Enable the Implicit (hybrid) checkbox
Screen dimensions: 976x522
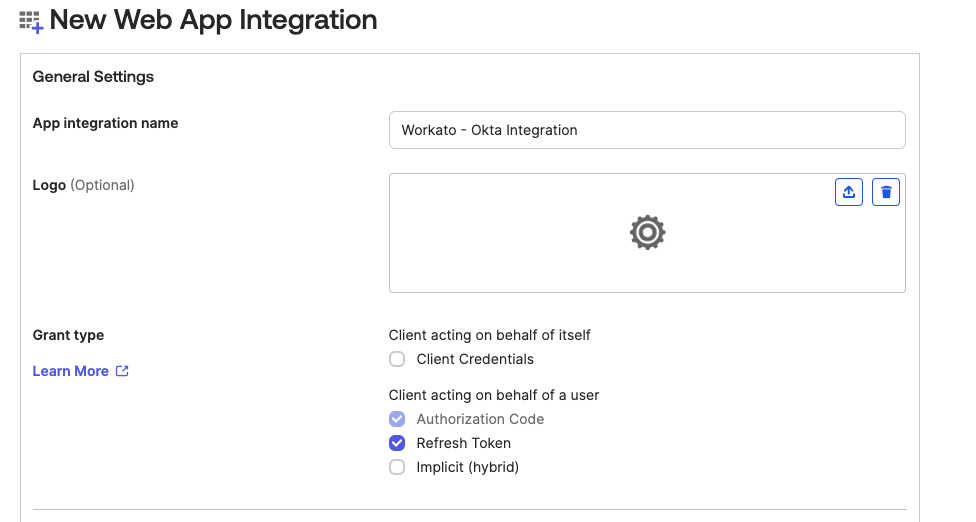pos(396,467)
